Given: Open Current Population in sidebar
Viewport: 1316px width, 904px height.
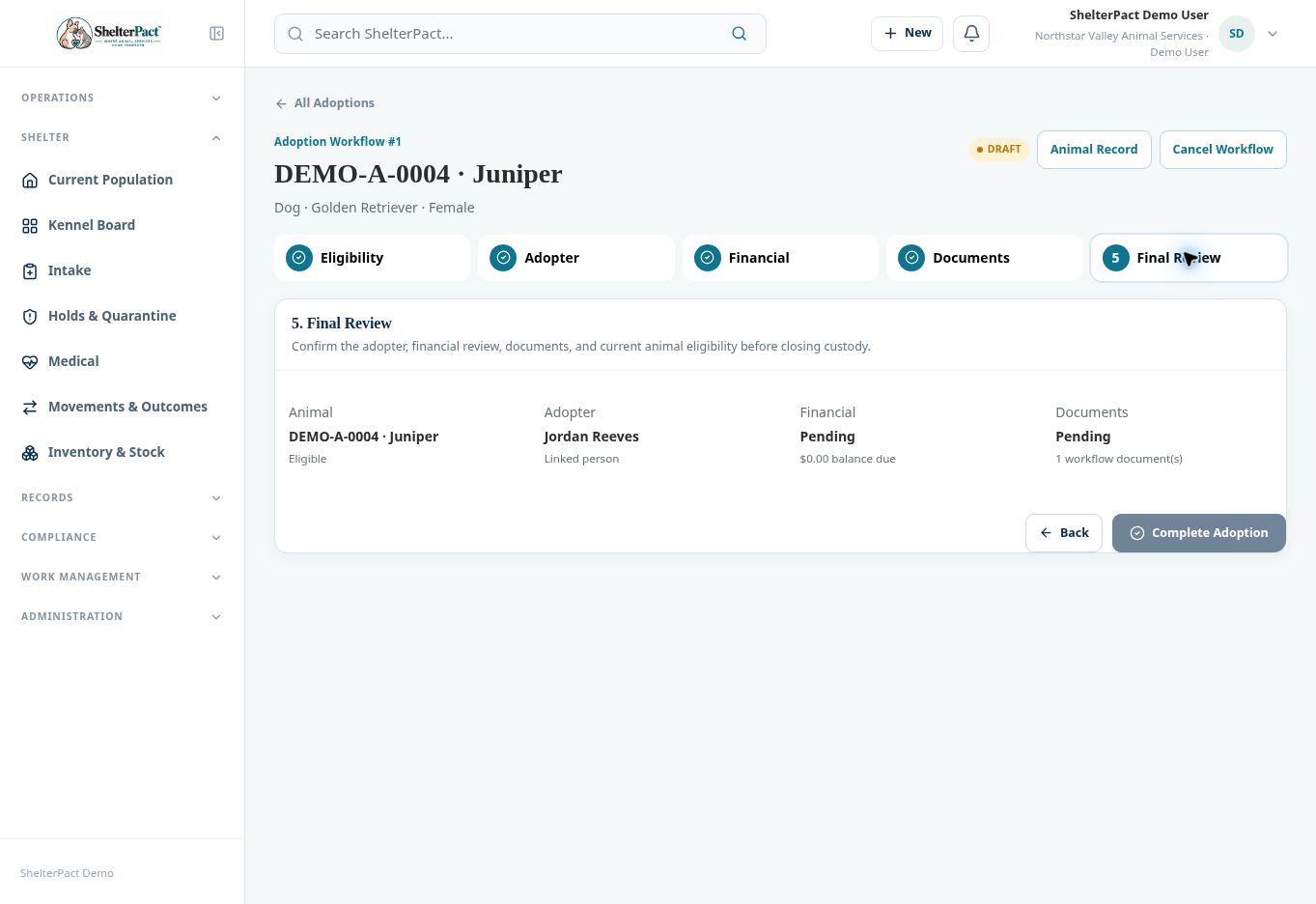Looking at the screenshot, I should [x=122, y=180].
